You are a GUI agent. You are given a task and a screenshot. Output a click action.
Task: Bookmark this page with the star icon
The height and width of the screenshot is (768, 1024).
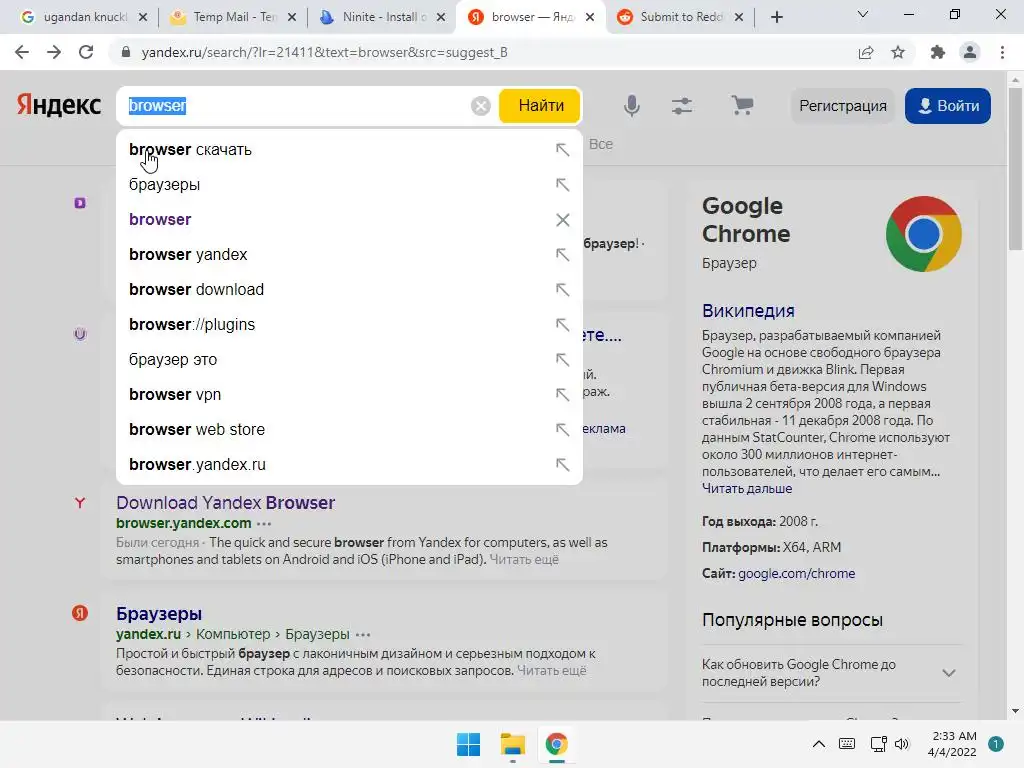898,52
